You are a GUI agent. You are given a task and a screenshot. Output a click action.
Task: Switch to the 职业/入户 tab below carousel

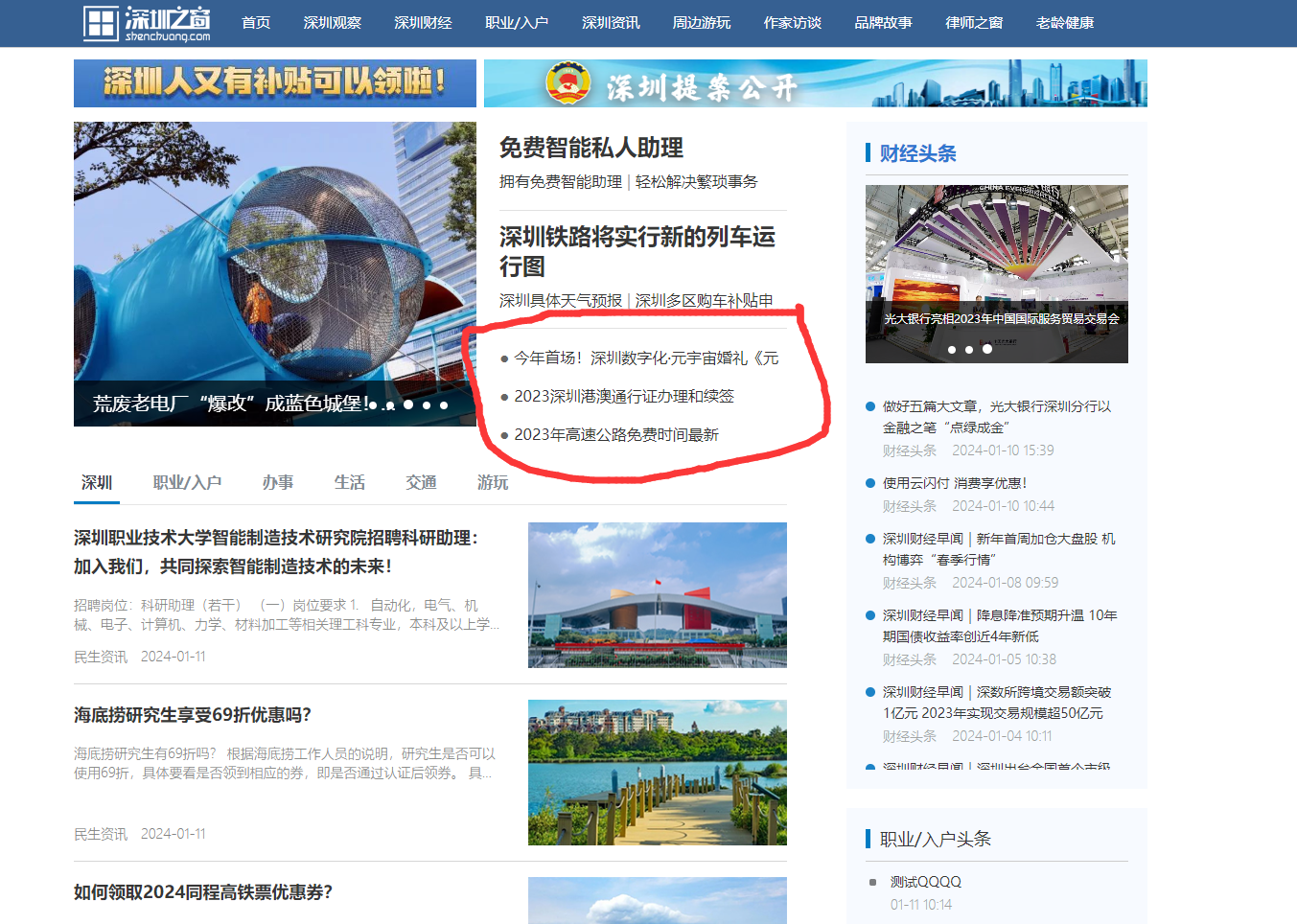point(187,482)
